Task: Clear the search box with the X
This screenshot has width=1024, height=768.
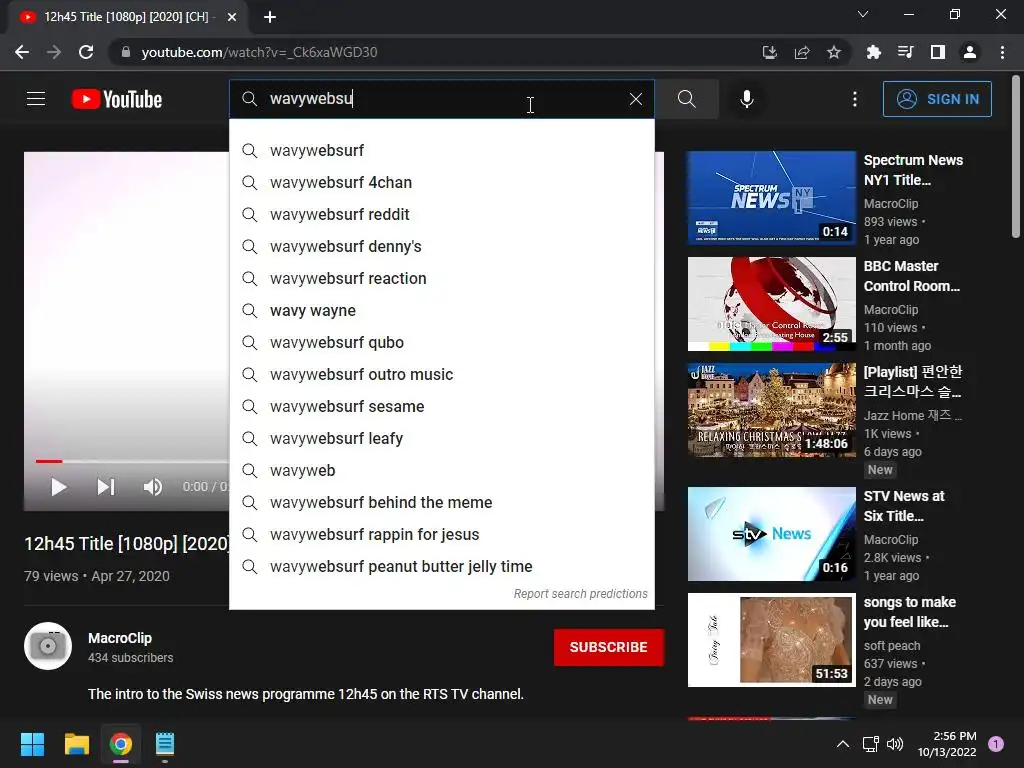Action: 635,99
